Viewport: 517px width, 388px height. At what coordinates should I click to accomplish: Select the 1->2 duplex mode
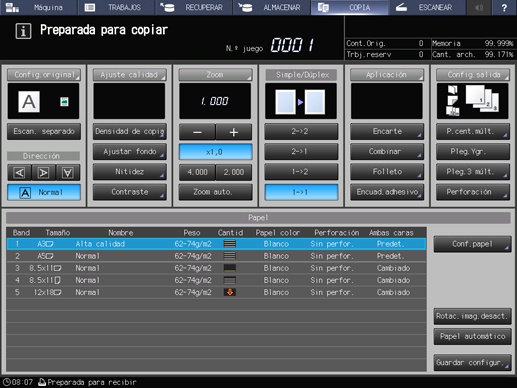pyautogui.click(x=301, y=172)
